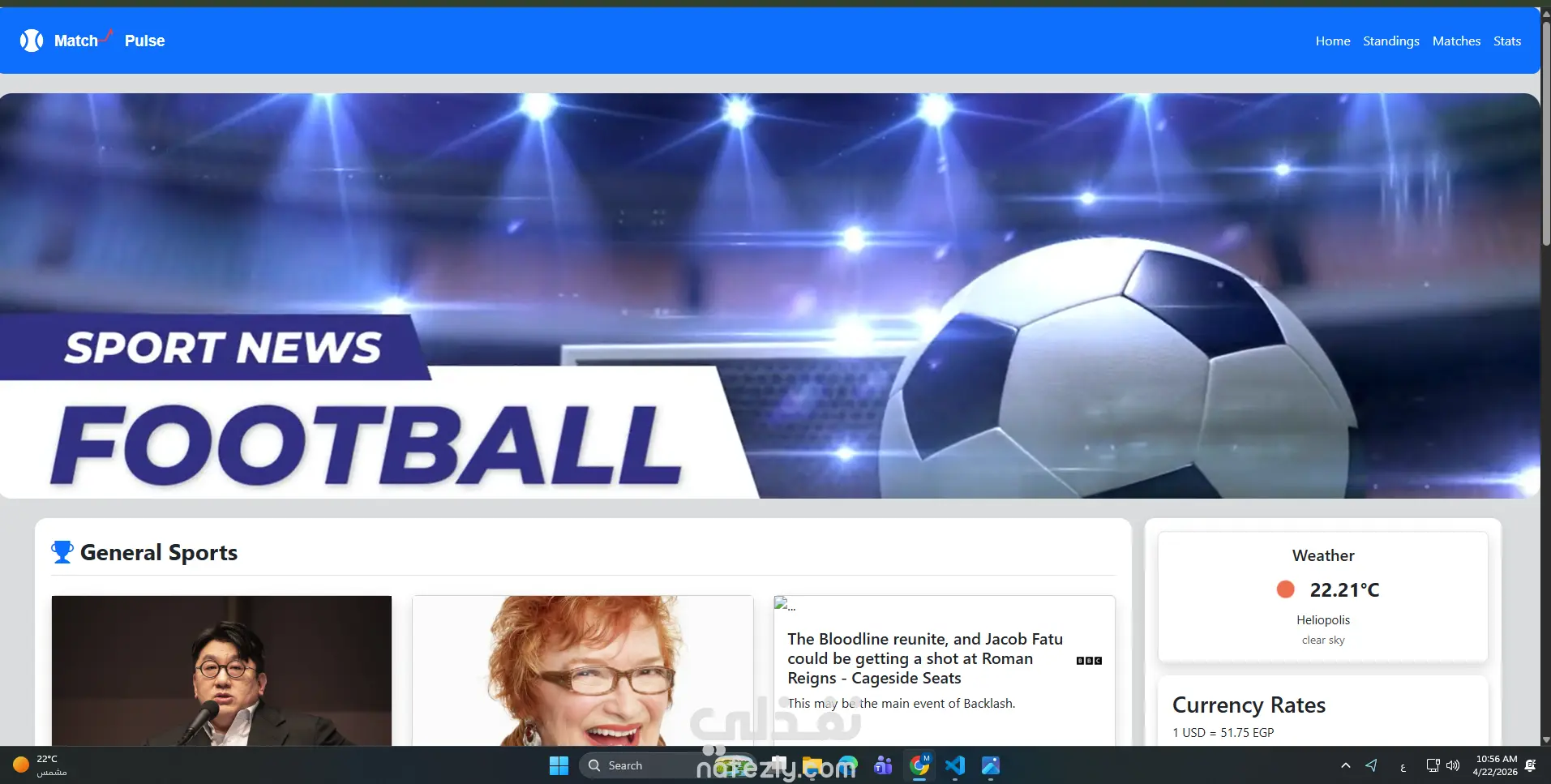Click the 22.21°C temperature value
Viewport: 1551px width, 784px height.
point(1344,590)
